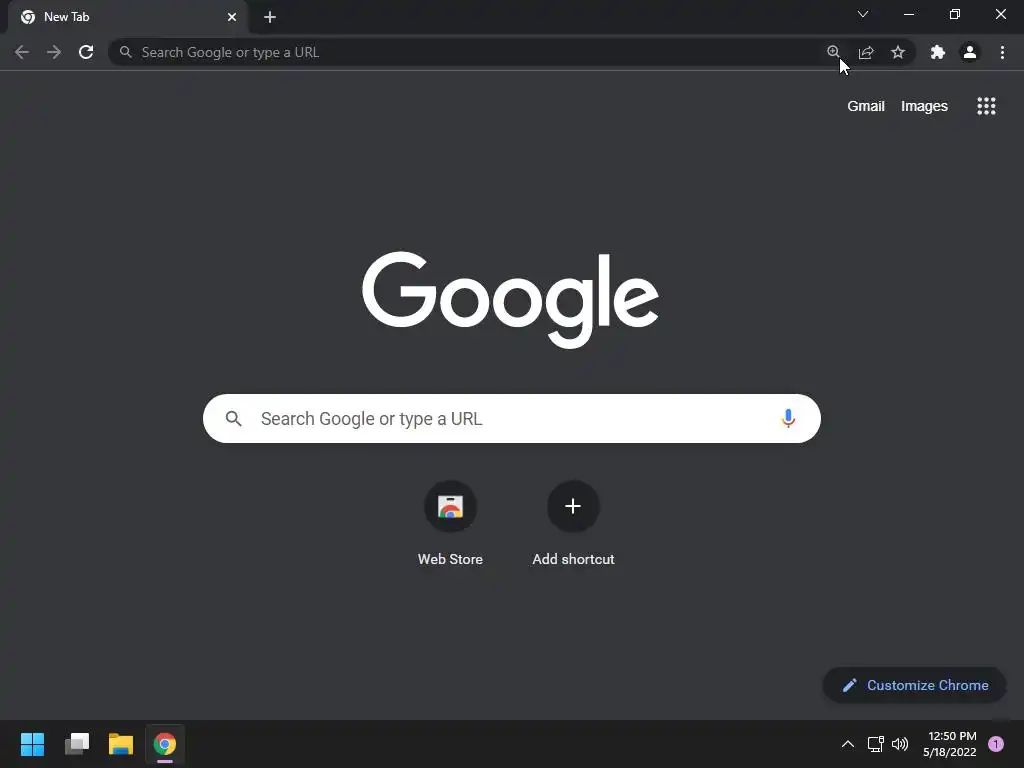Open the new tab plus button
This screenshot has height=768, width=1024.
[x=270, y=17]
